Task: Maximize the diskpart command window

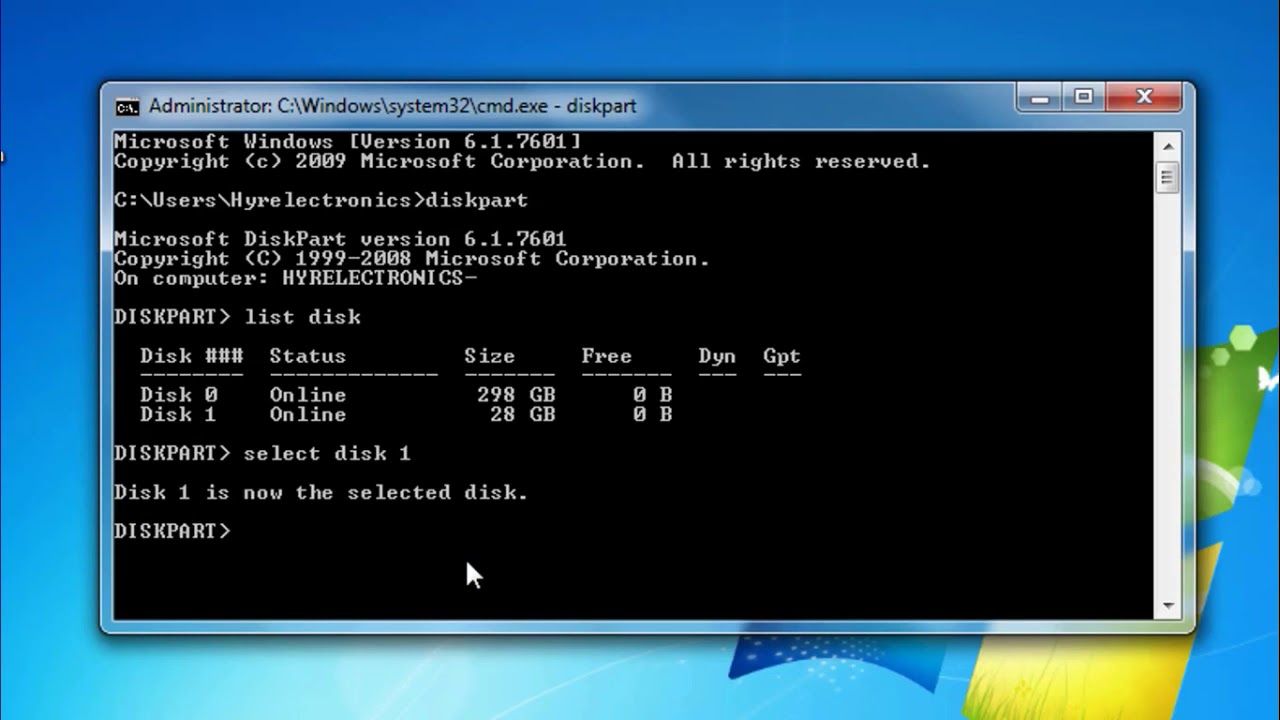Action: (x=1084, y=98)
